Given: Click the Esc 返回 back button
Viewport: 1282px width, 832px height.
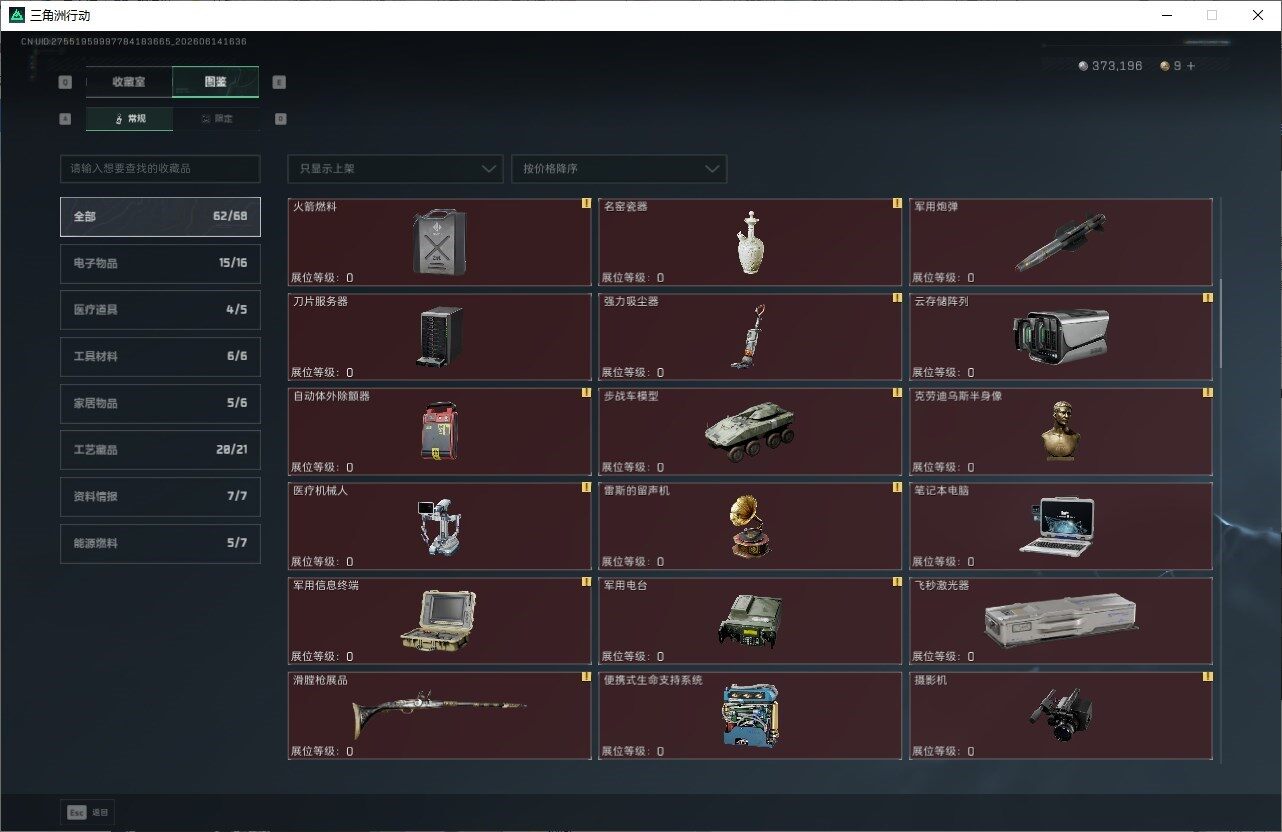Looking at the screenshot, I should point(88,812).
